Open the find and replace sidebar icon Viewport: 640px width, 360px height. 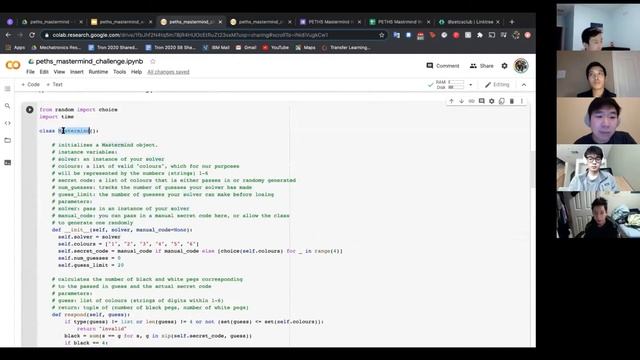[7, 106]
